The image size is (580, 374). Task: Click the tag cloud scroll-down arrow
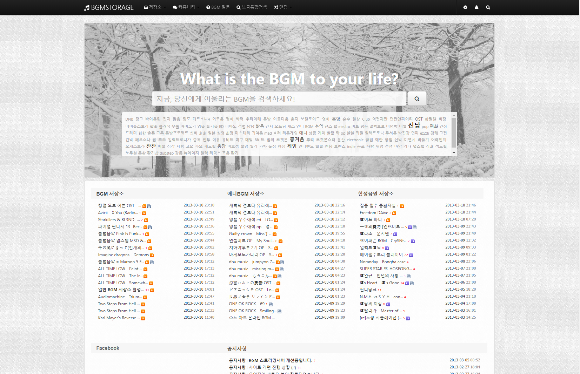coord(454,152)
